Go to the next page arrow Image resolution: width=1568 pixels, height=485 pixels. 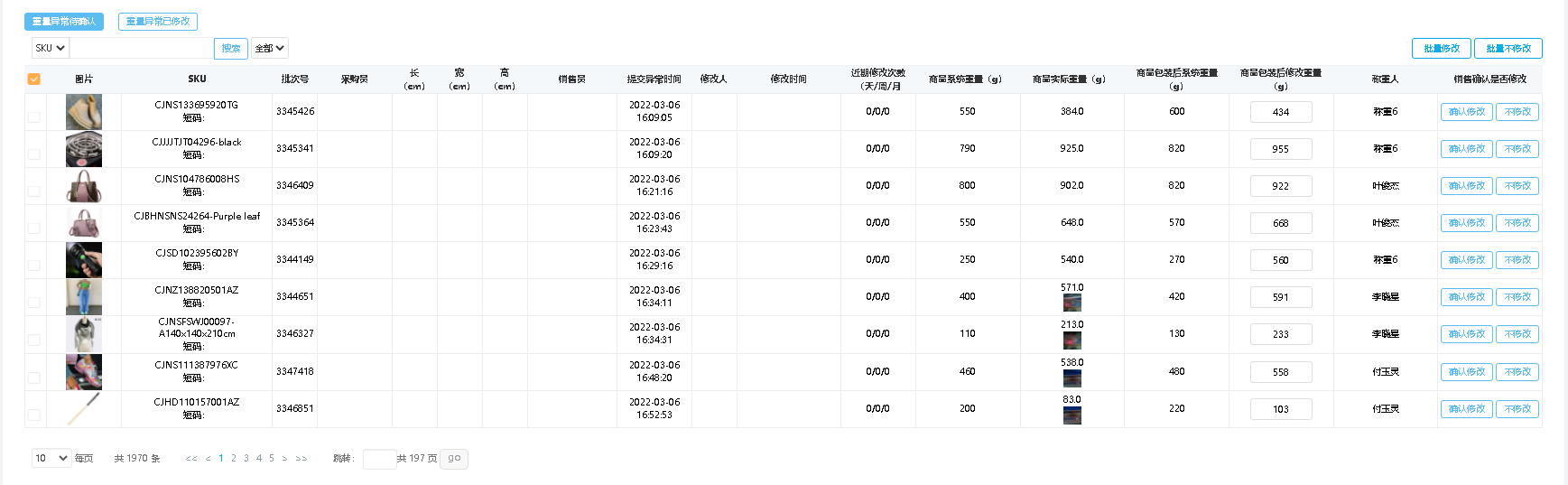tap(284, 459)
